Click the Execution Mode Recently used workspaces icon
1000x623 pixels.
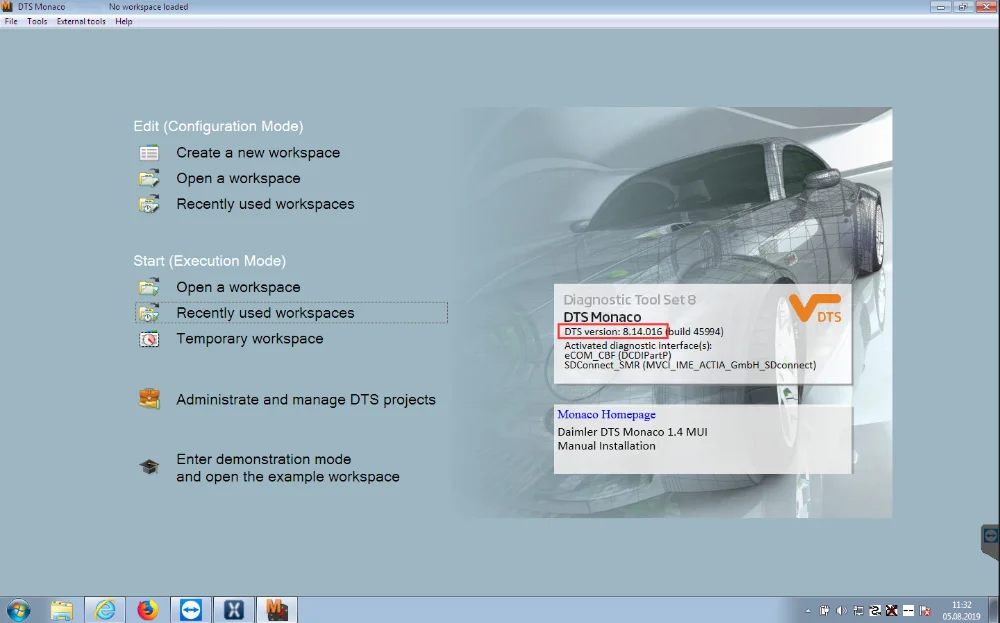149,313
